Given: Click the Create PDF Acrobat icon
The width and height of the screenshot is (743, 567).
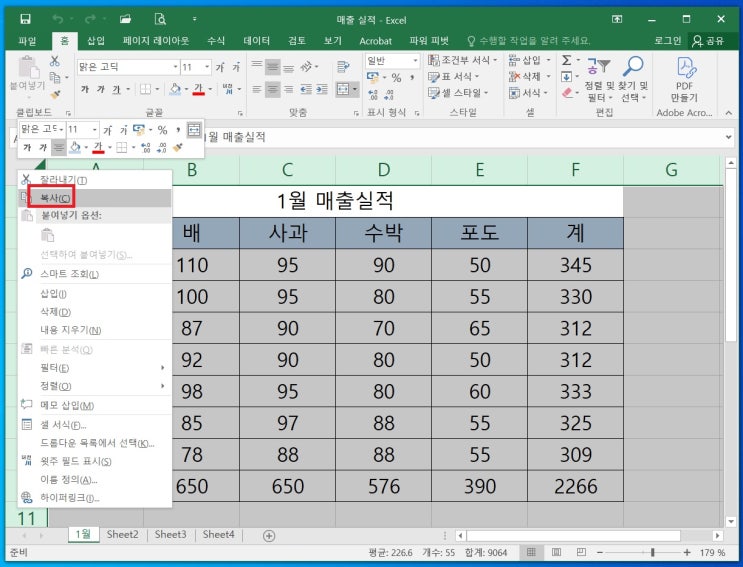Looking at the screenshot, I should tap(685, 68).
